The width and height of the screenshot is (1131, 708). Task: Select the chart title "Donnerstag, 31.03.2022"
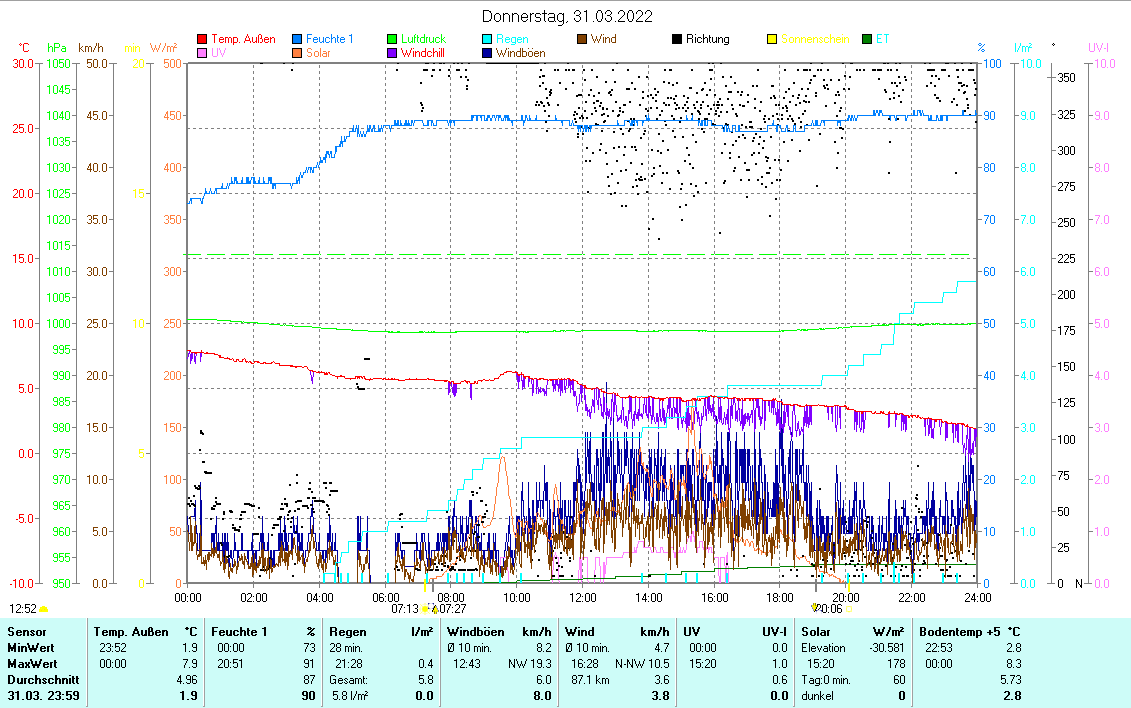point(567,16)
